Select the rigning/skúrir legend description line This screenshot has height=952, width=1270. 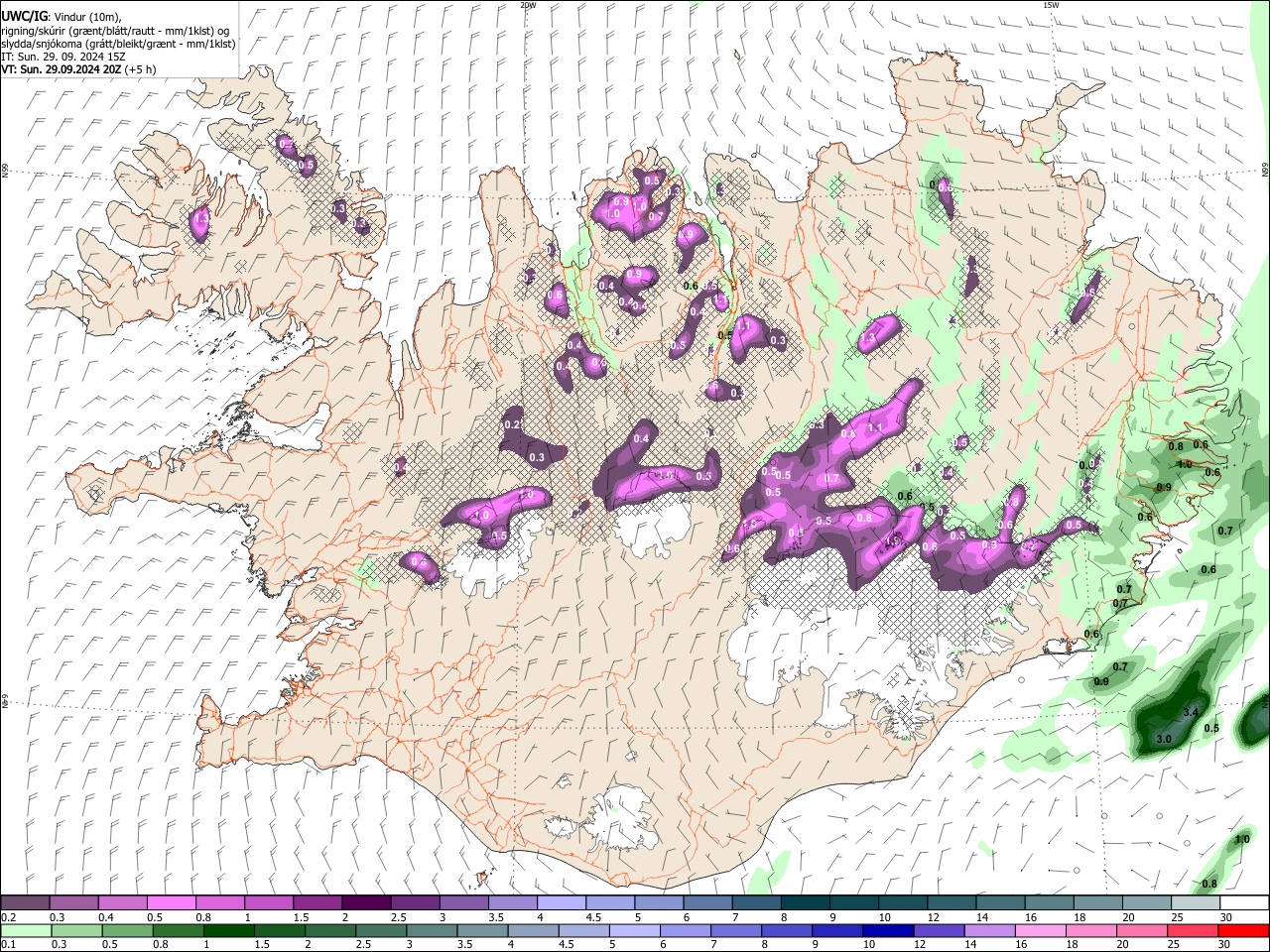tap(115, 31)
